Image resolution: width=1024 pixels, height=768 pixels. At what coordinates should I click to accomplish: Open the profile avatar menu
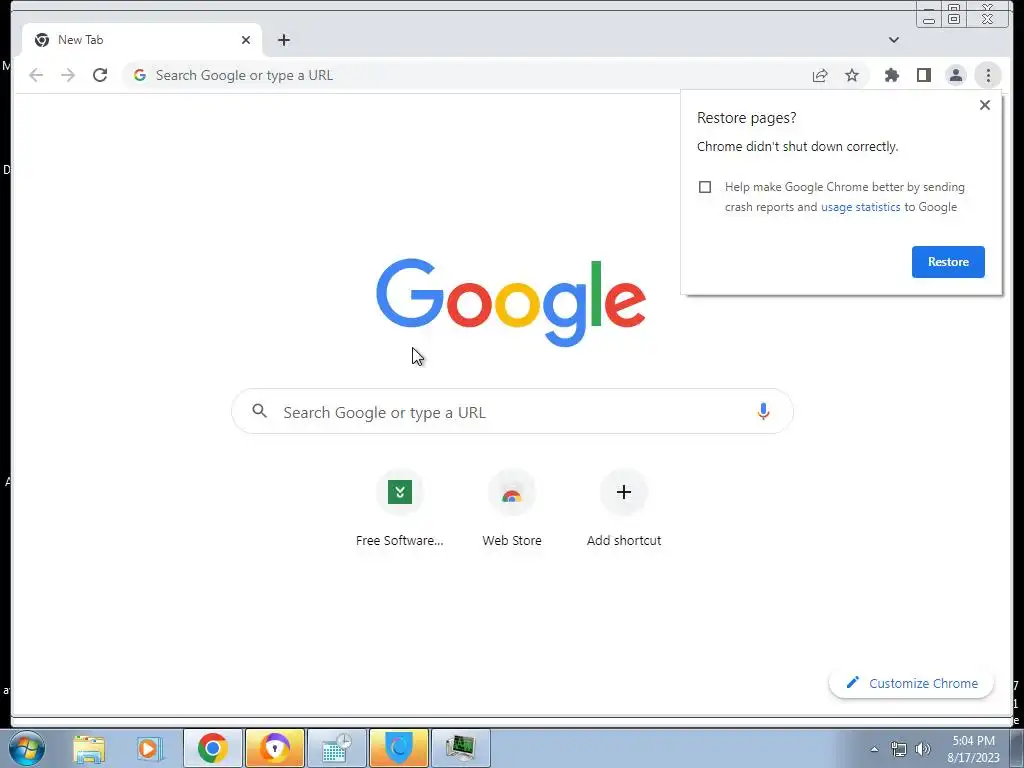pos(955,75)
